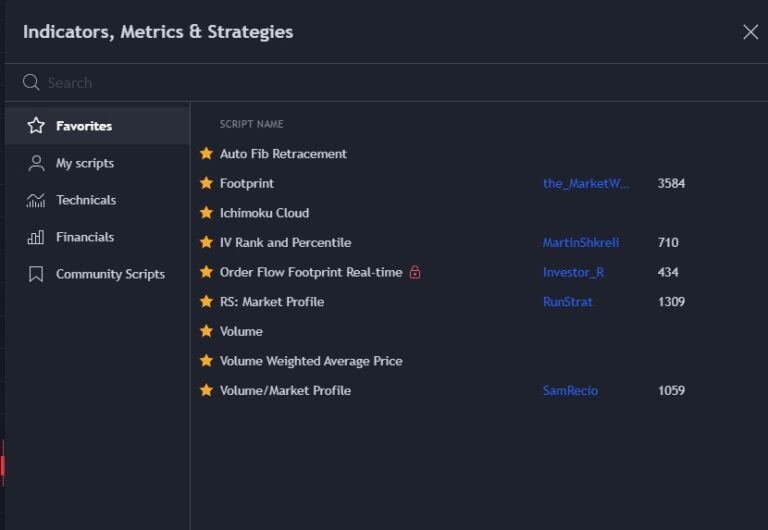This screenshot has height=530, width=768.
Task: Open the Financials category
Action: (84, 237)
